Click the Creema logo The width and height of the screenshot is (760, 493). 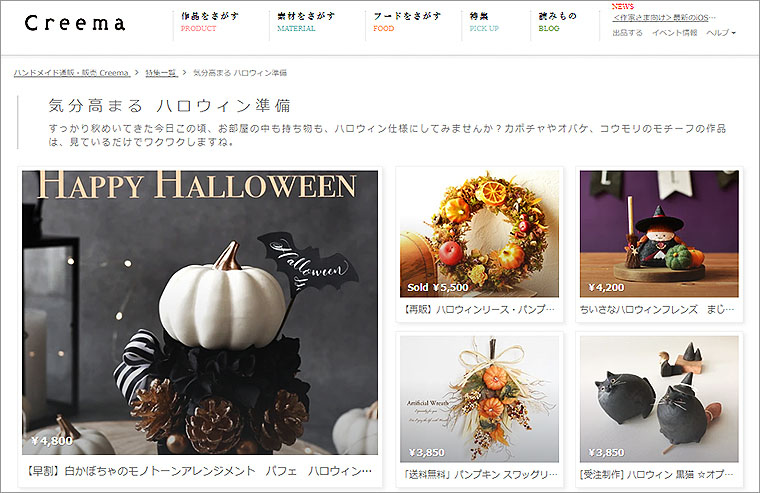pyautogui.click(x=75, y=23)
